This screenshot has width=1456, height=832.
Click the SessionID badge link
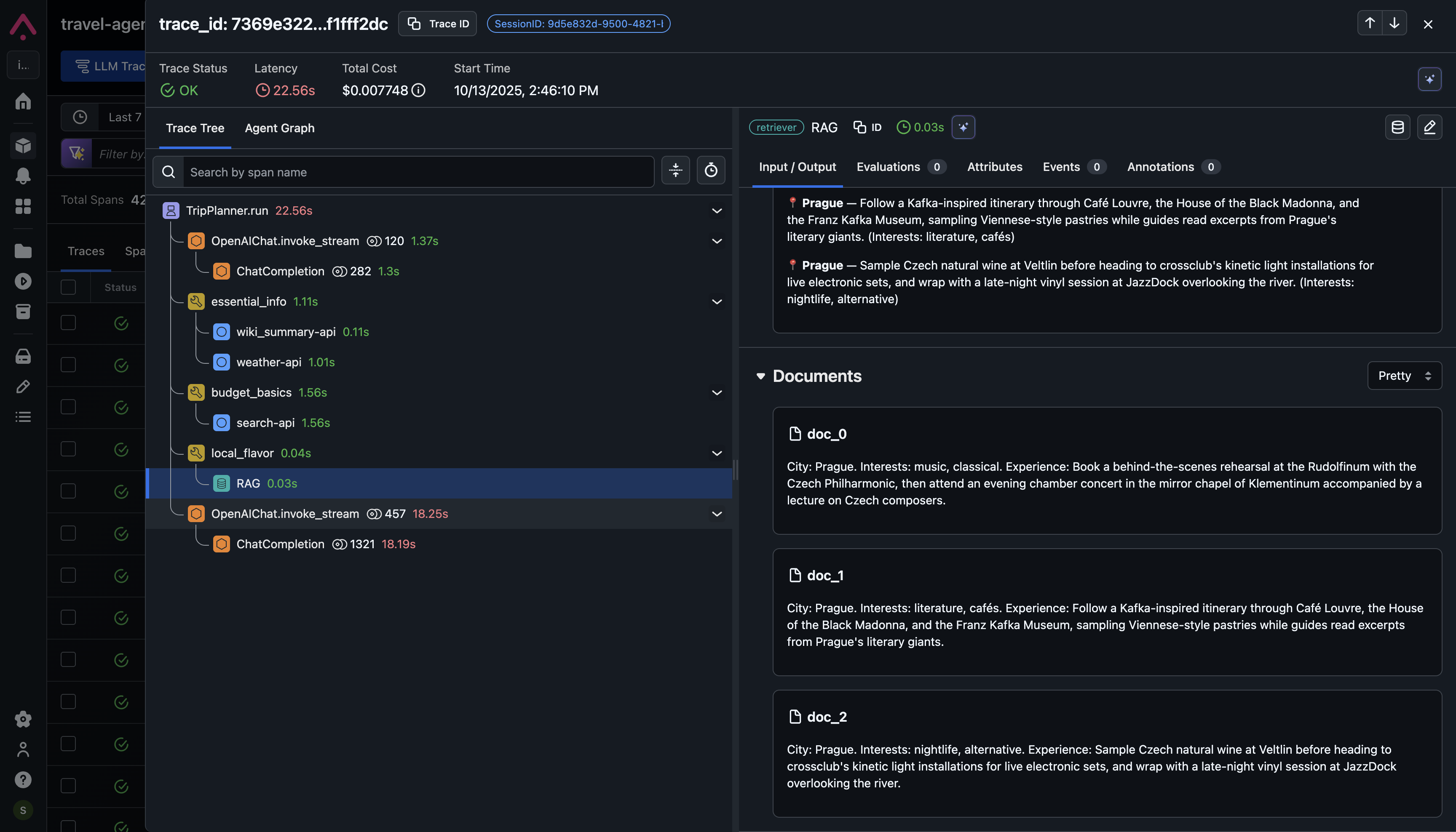tap(578, 24)
